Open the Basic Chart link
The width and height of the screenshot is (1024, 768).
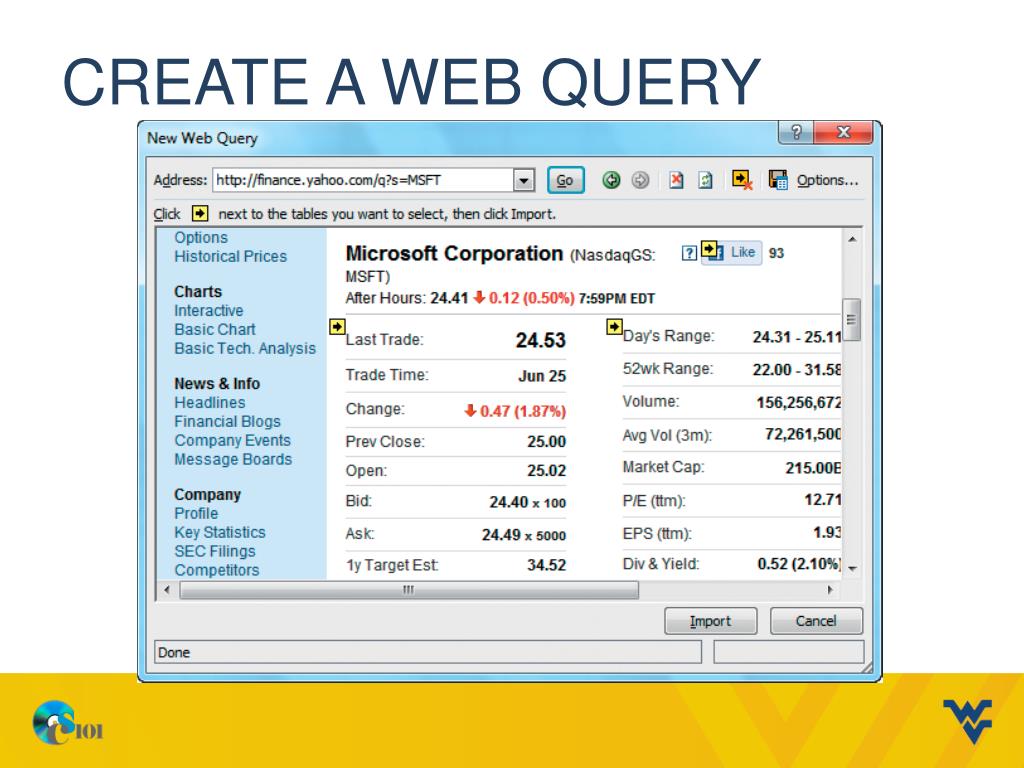215,330
